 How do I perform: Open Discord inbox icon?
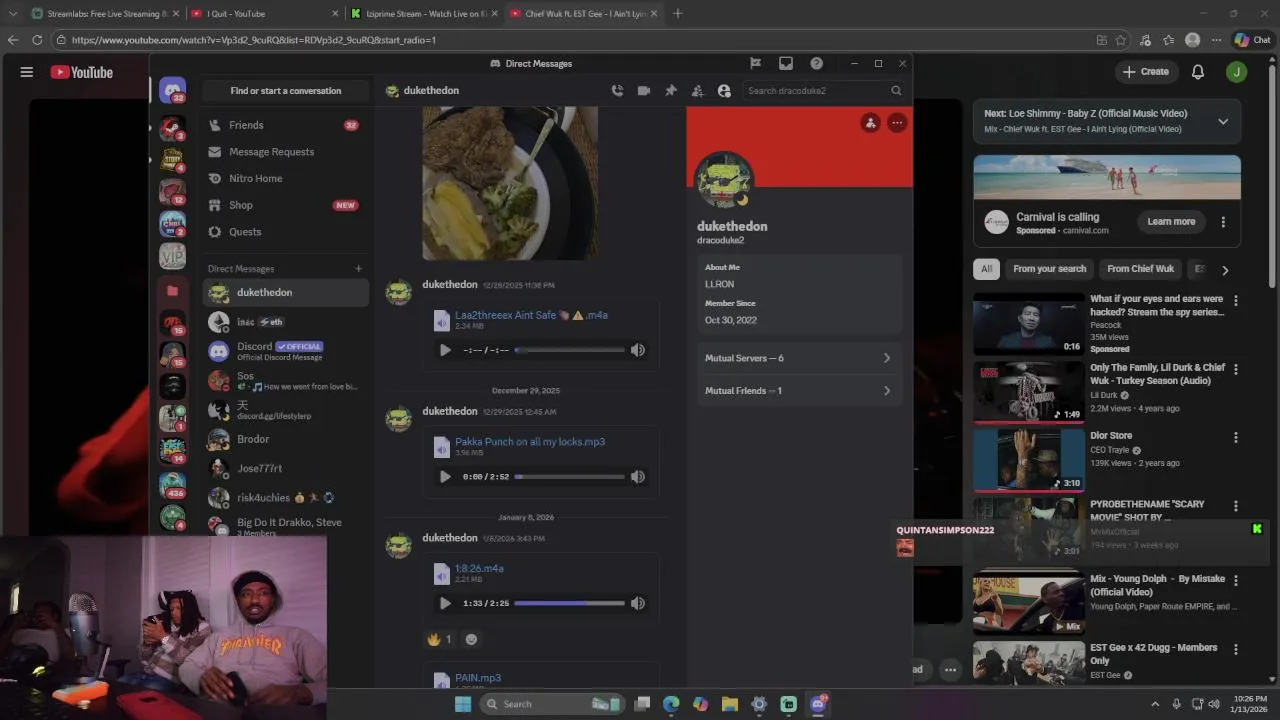click(x=786, y=63)
